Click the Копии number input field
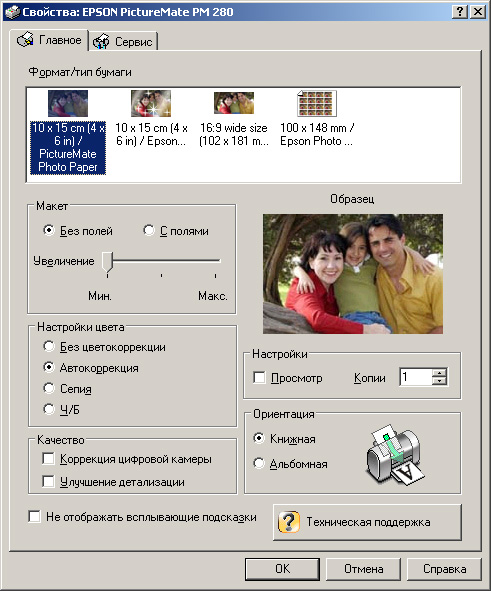 (416, 377)
